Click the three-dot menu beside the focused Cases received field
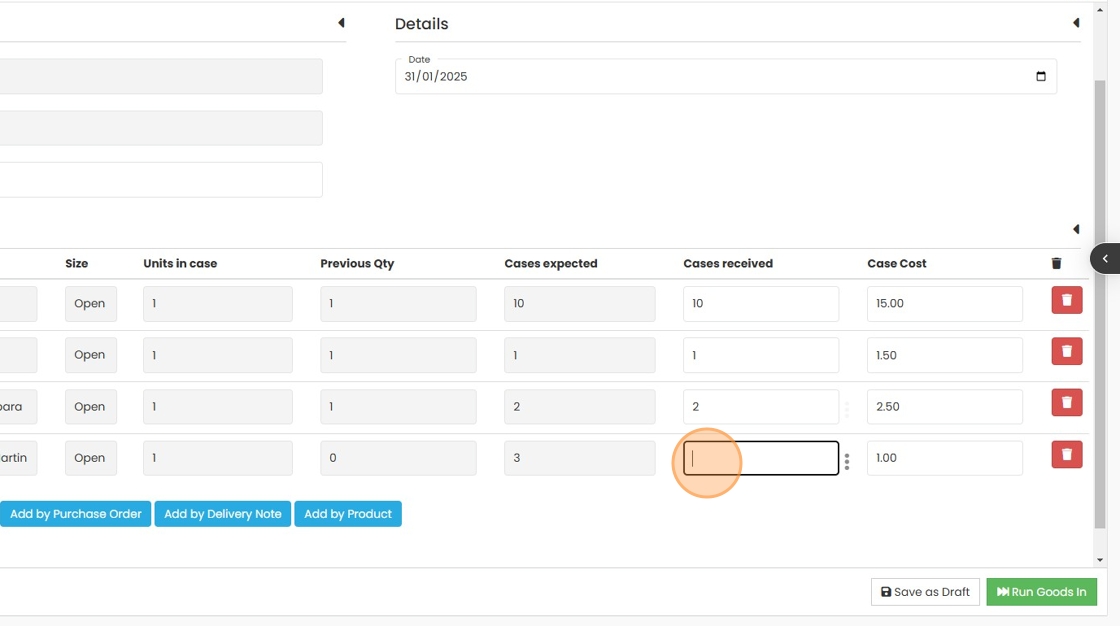Viewport: 1120px width, 626px height. point(847,462)
